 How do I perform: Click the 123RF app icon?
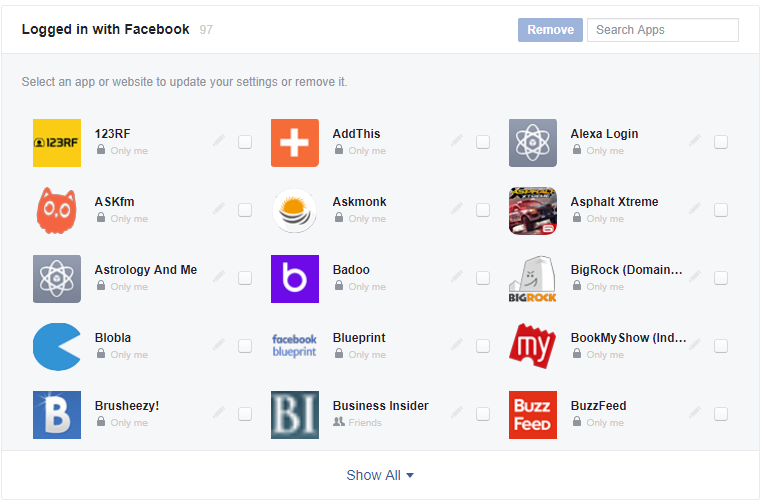(57, 143)
